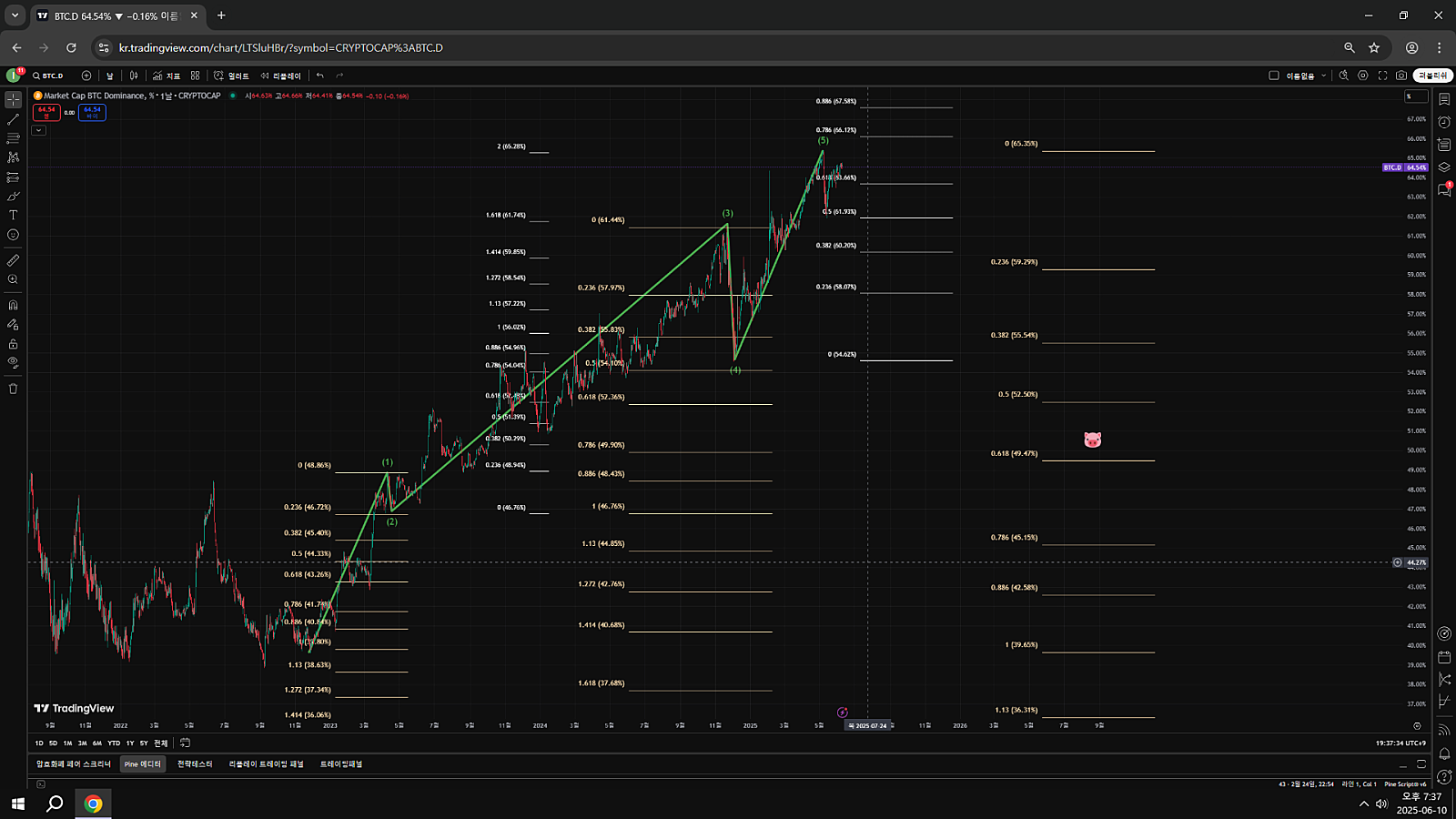Click the blue buy 64.54 button

pos(92,112)
